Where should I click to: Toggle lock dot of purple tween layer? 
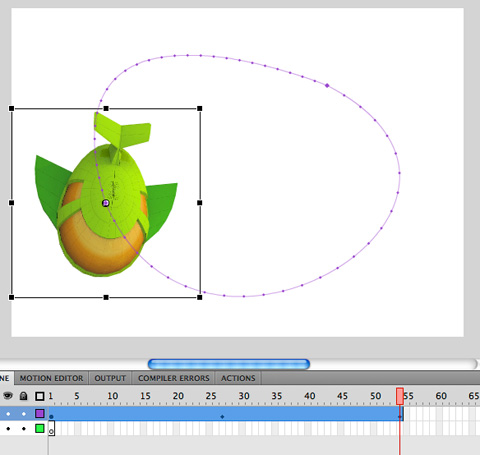24,414
